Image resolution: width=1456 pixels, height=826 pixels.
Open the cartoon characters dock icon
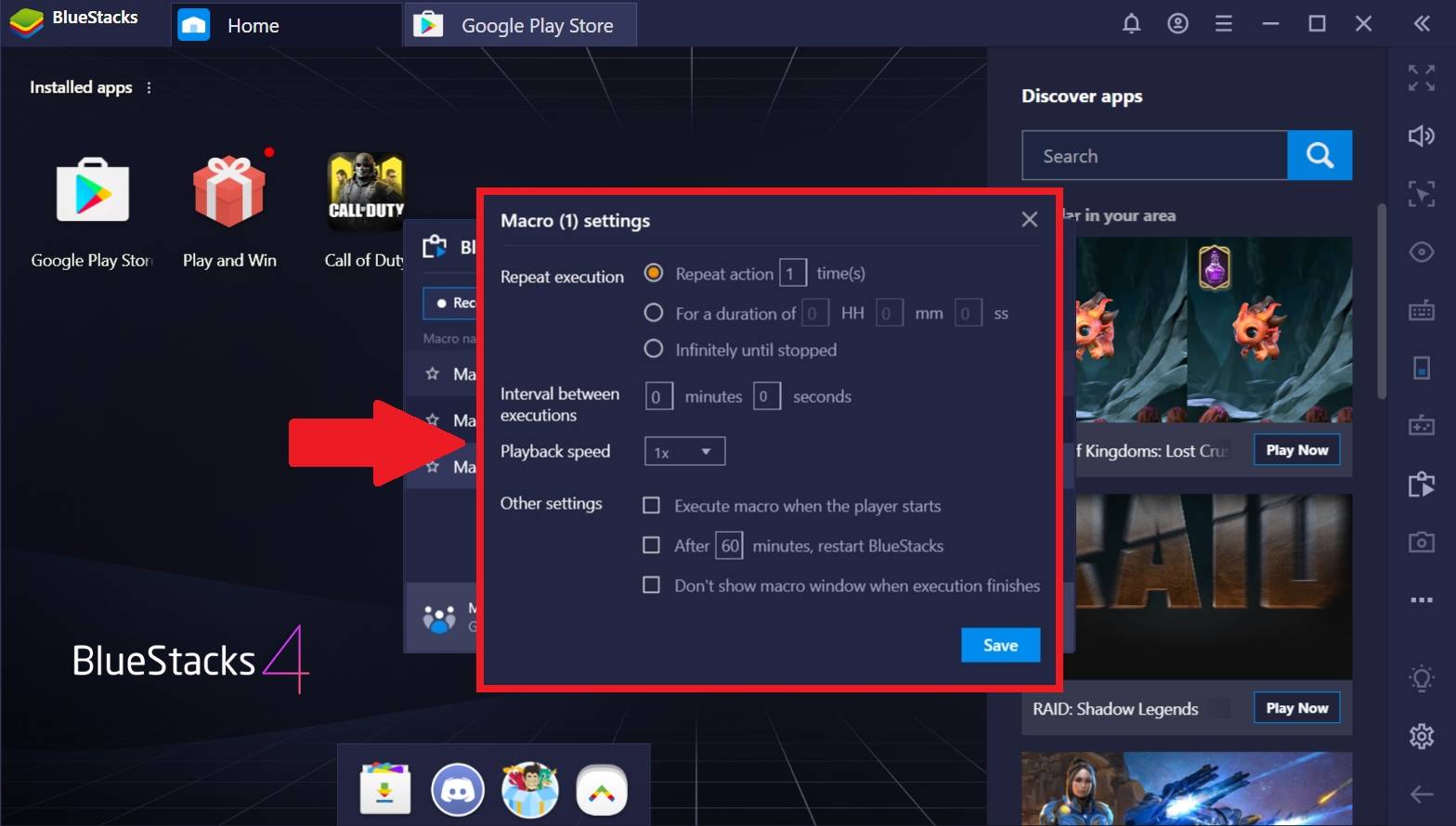(x=529, y=790)
